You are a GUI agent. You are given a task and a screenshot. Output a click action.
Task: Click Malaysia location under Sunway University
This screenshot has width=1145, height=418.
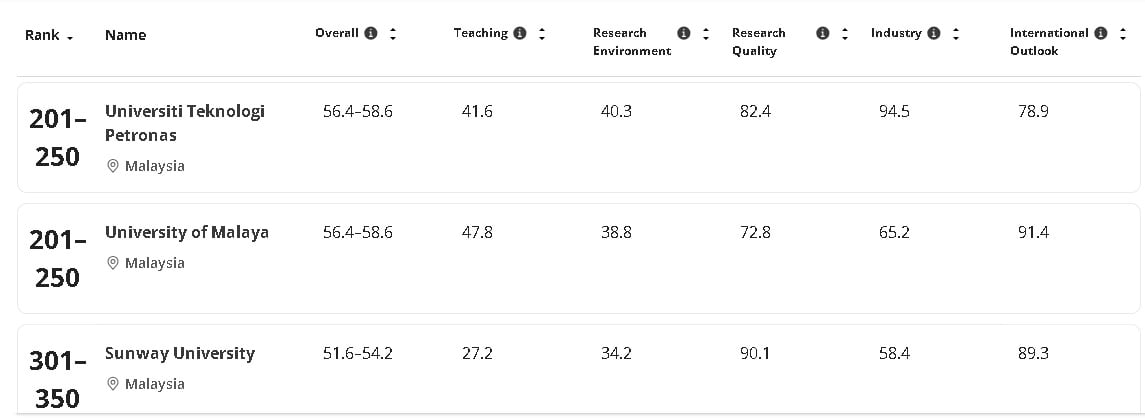pyautogui.click(x=154, y=384)
